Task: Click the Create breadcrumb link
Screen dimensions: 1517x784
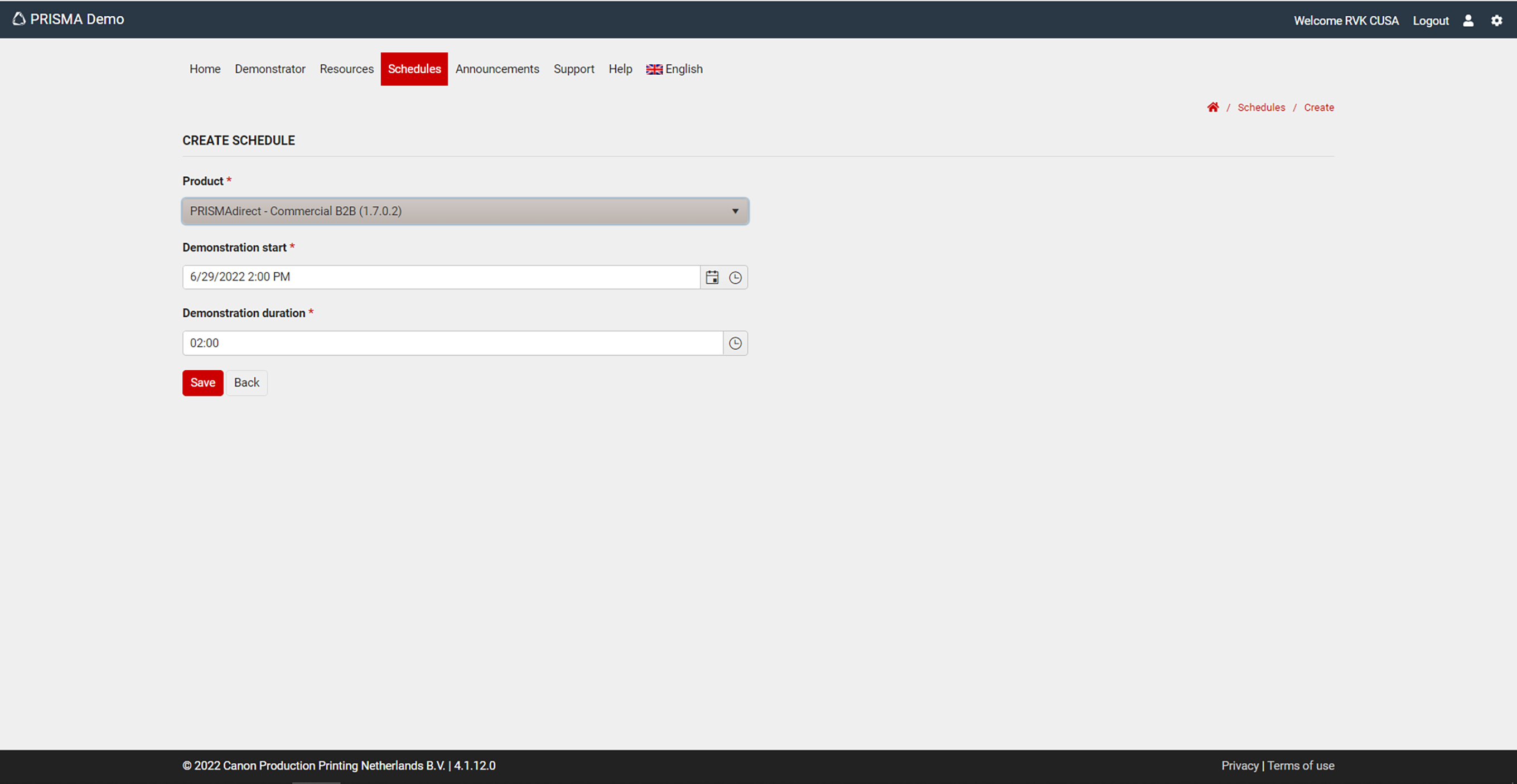Action: pyautogui.click(x=1318, y=107)
